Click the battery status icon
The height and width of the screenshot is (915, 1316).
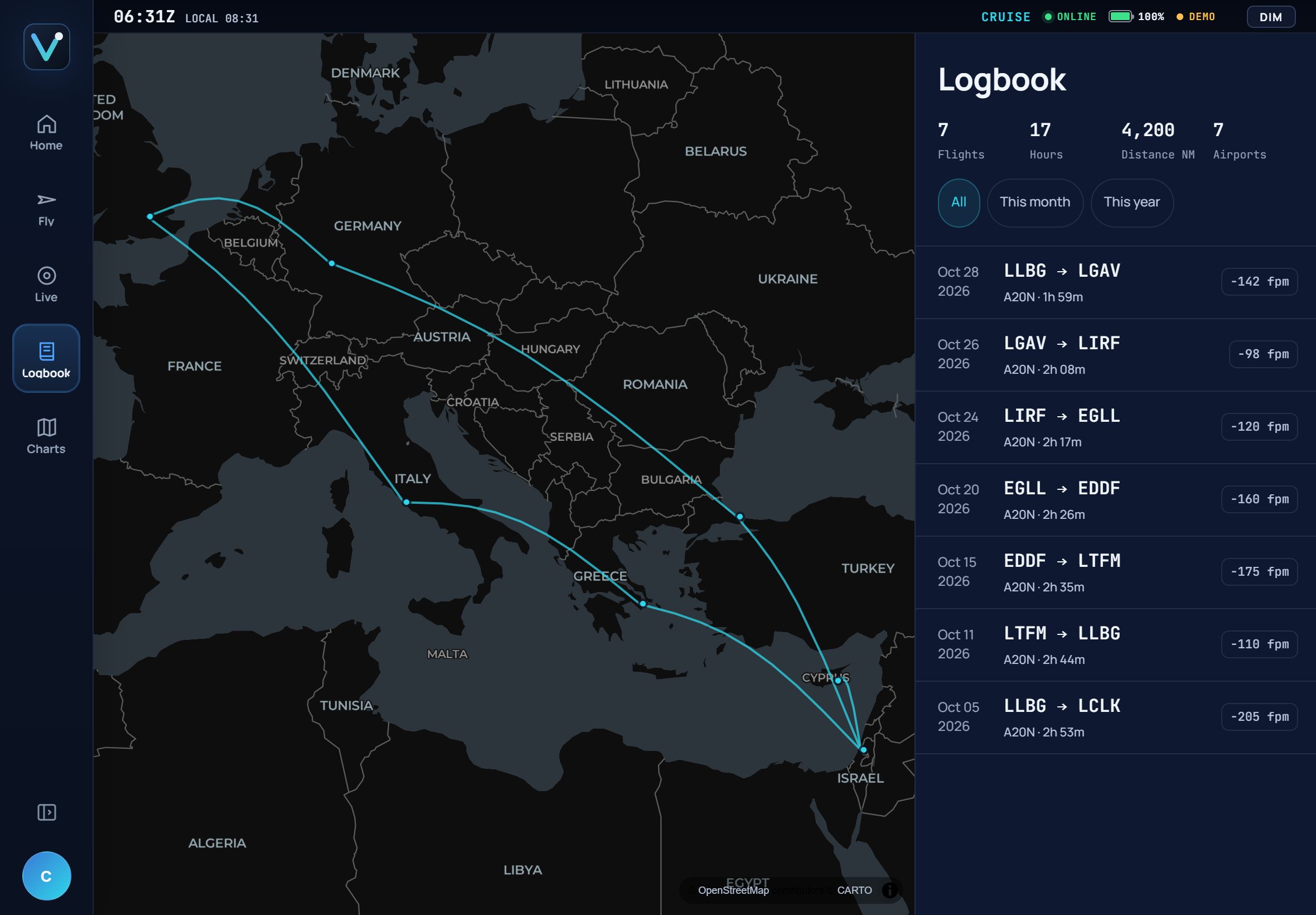point(1121,17)
